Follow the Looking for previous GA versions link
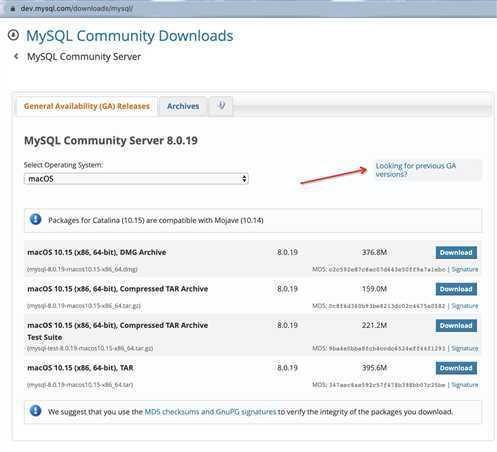This screenshot has height=452, width=497. point(415,170)
